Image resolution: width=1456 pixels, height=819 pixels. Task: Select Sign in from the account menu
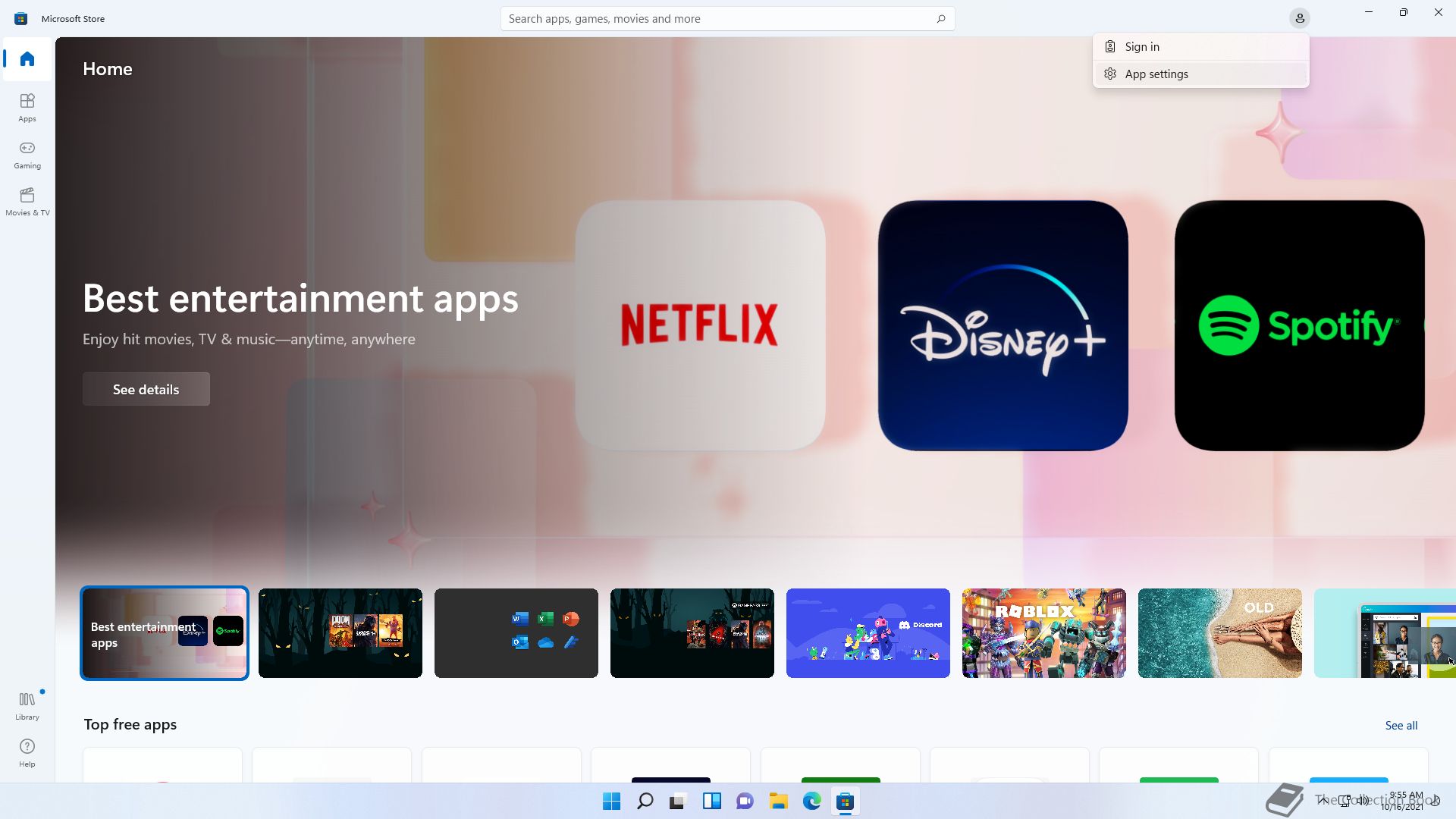(1201, 47)
